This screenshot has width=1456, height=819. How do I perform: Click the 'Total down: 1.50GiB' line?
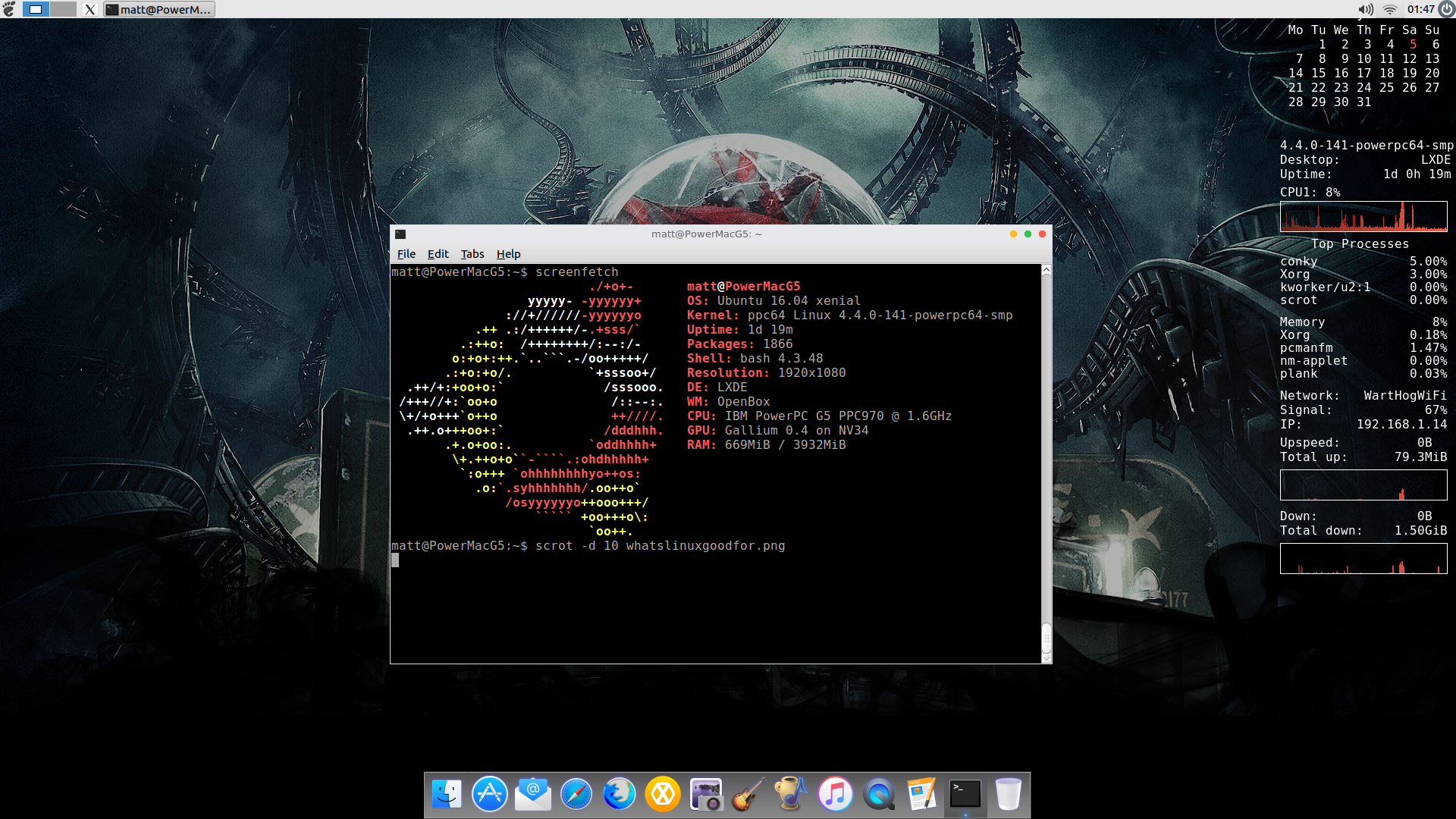pyautogui.click(x=1363, y=531)
